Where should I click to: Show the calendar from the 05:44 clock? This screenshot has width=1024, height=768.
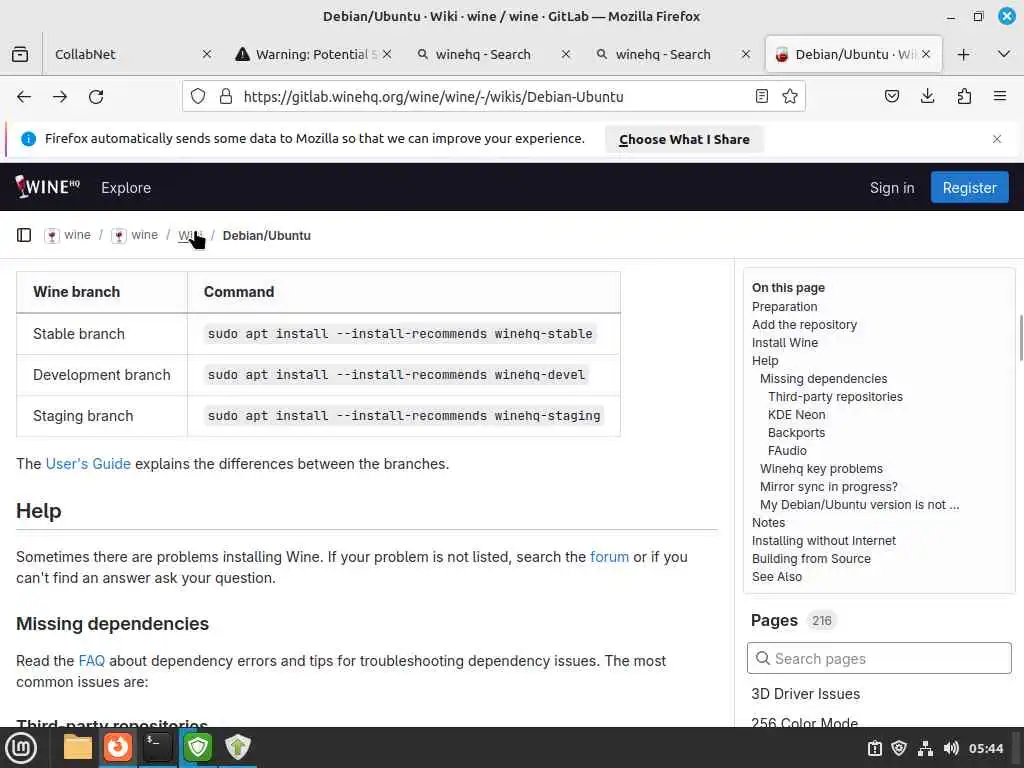pyautogui.click(x=985, y=748)
